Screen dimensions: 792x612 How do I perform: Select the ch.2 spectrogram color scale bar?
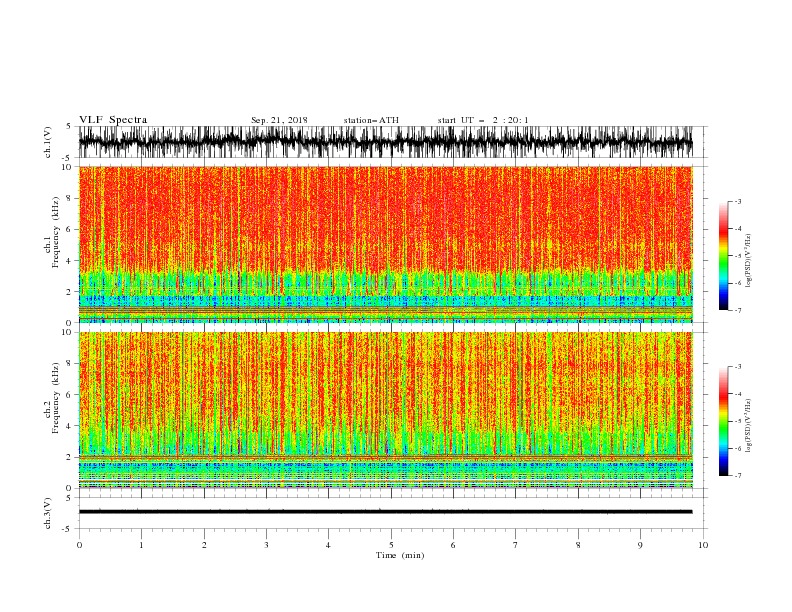coord(723,421)
